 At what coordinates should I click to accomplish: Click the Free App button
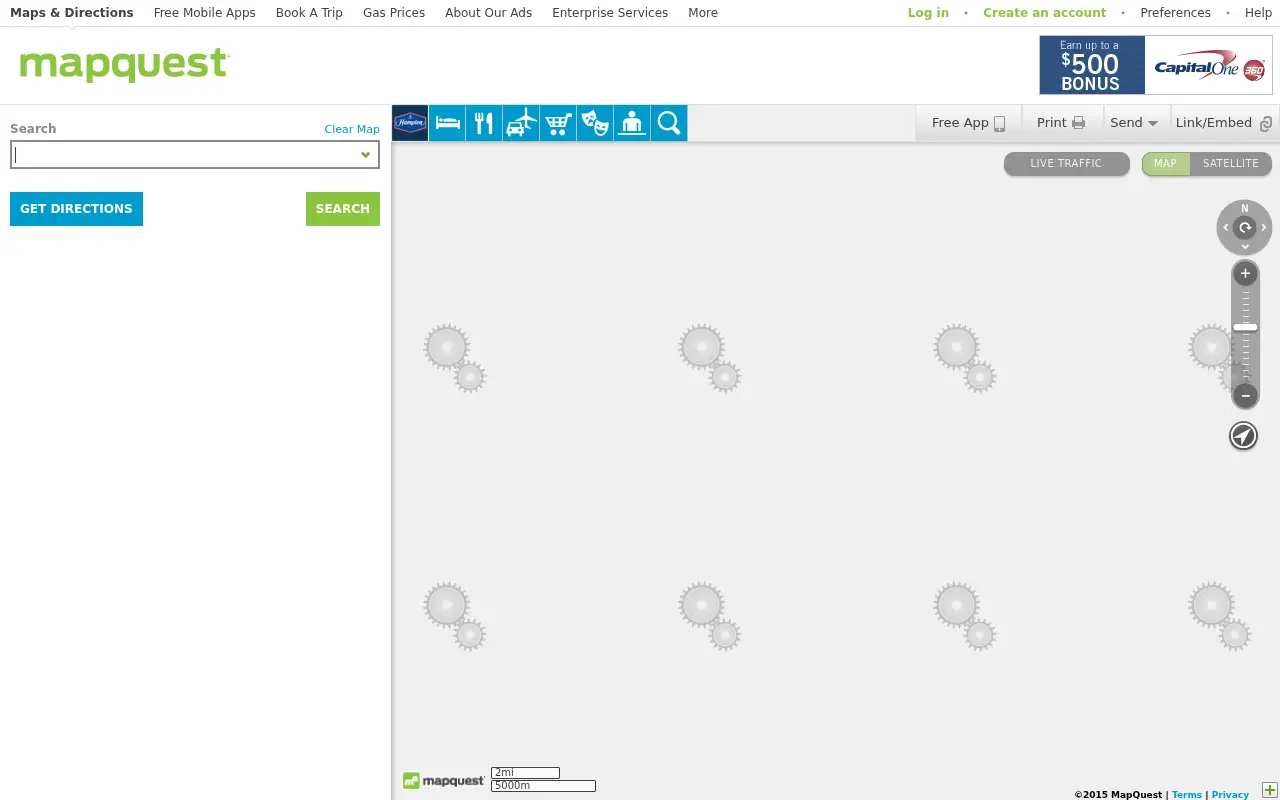pyautogui.click(x=968, y=123)
